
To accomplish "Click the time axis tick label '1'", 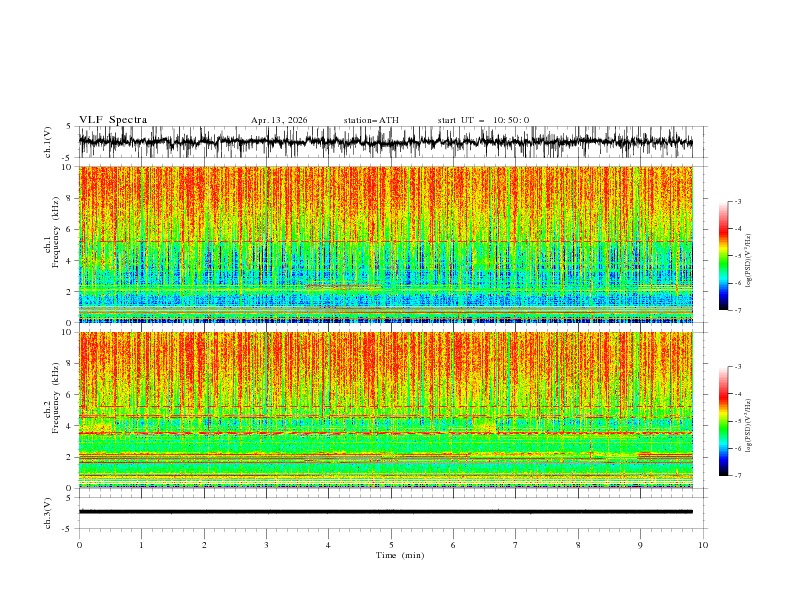I will point(141,545).
